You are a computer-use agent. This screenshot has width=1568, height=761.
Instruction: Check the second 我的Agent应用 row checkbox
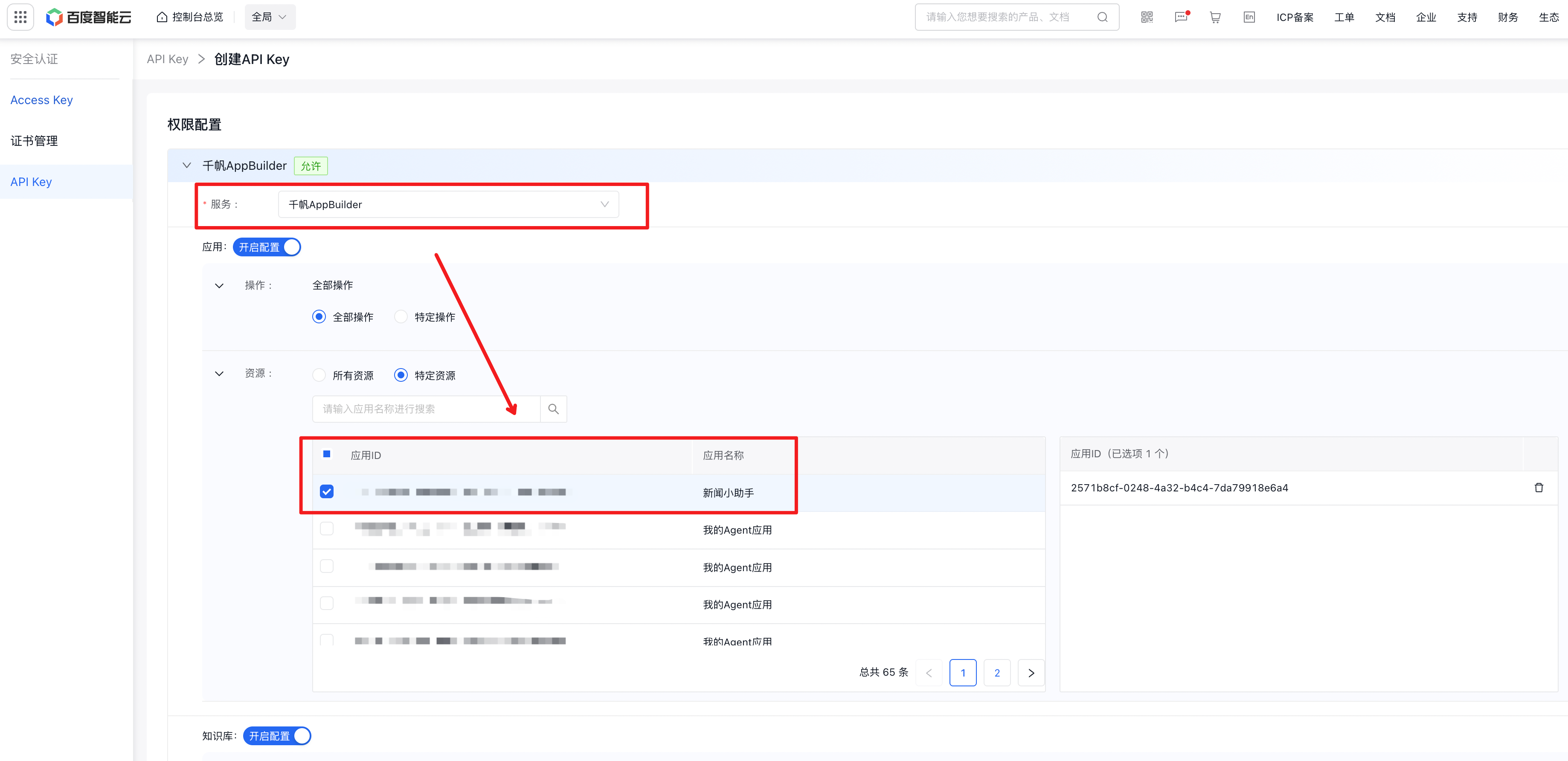click(x=327, y=566)
